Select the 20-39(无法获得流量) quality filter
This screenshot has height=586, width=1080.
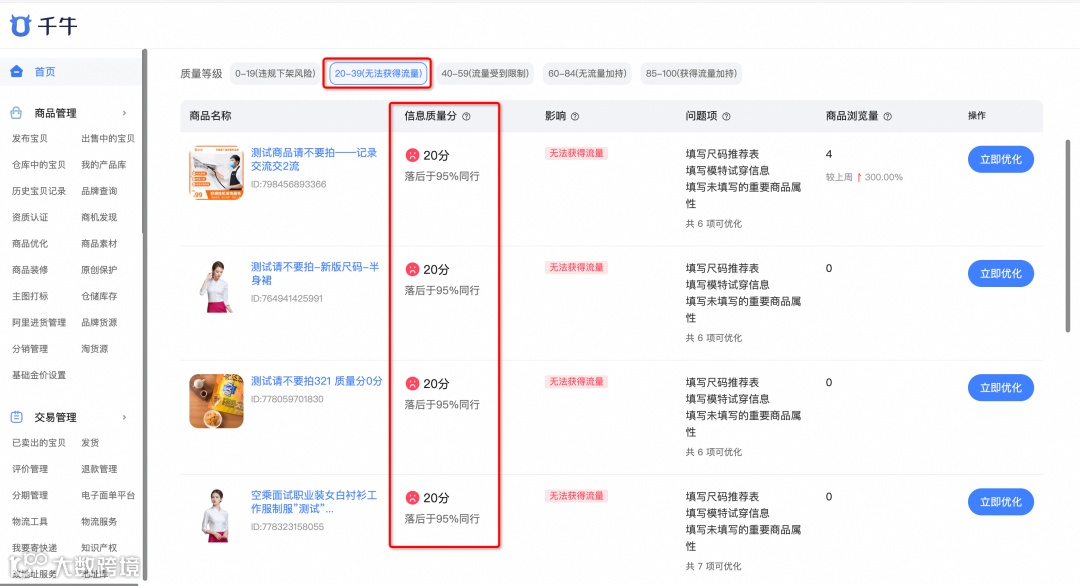tap(377, 74)
